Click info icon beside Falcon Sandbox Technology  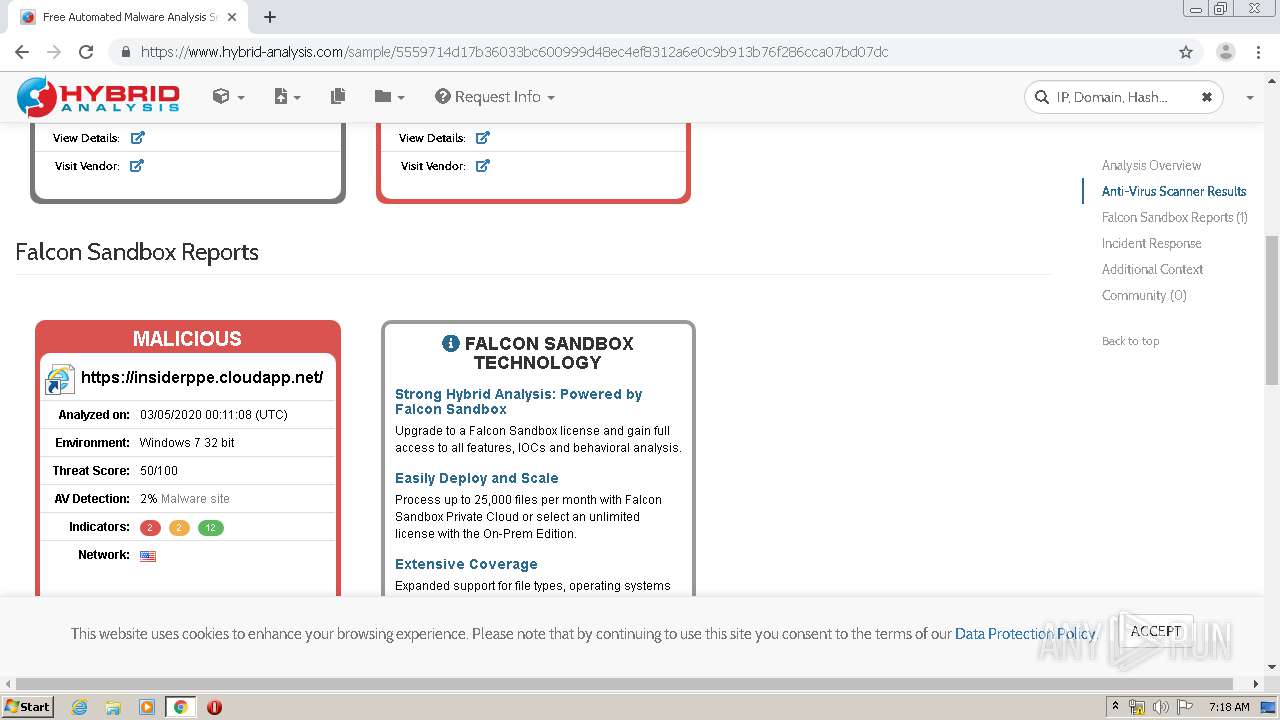(x=451, y=343)
